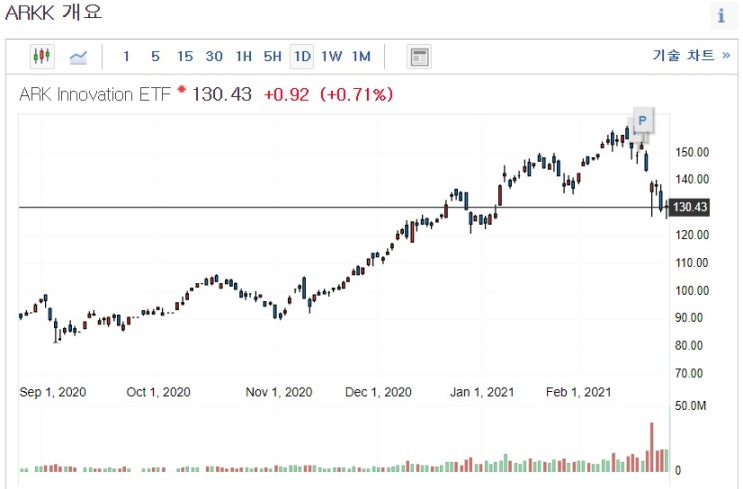Viewport: 743px width, 489px height.
Task: Click the 140.00 price axis label
Action: 692,179
